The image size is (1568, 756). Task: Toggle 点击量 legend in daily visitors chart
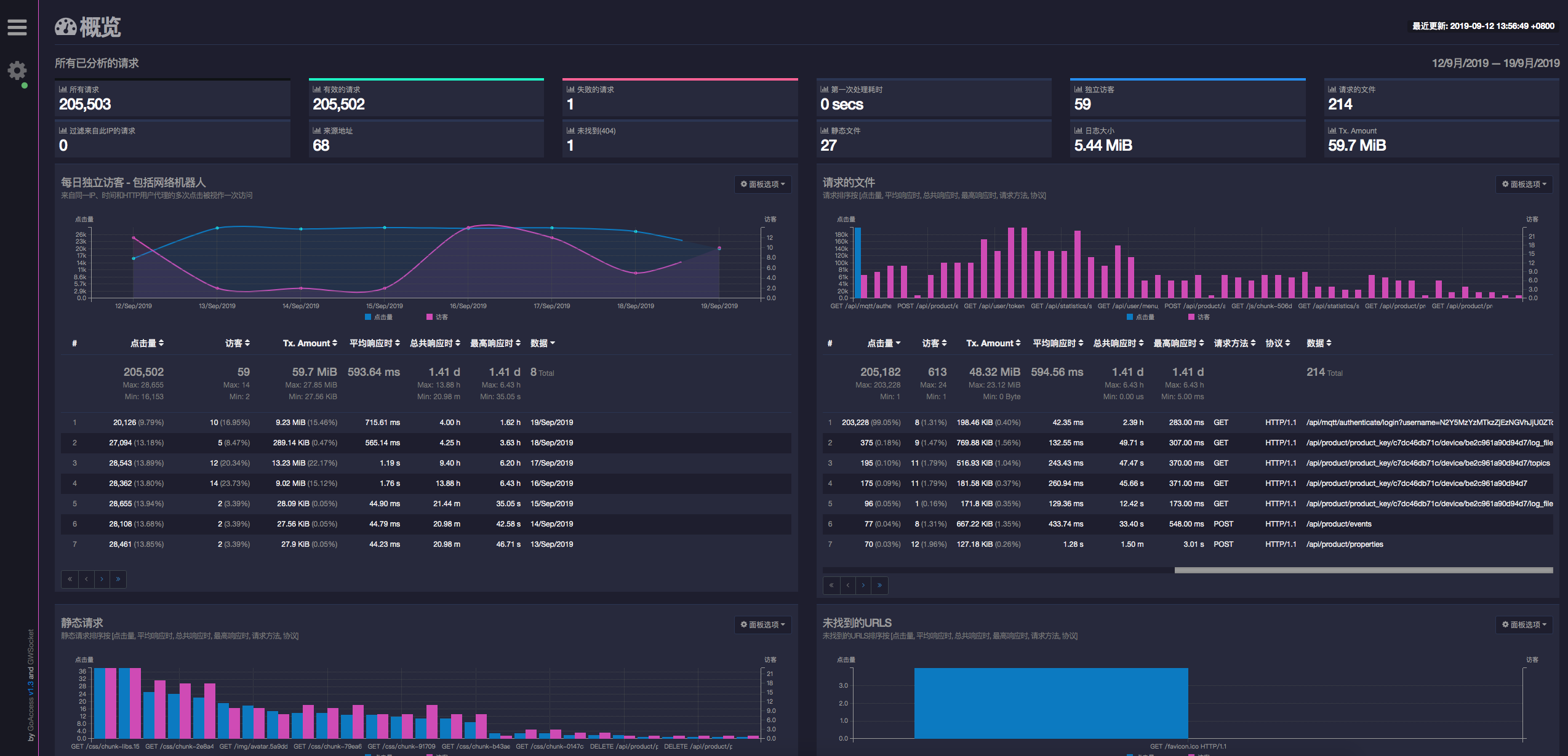click(378, 317)
